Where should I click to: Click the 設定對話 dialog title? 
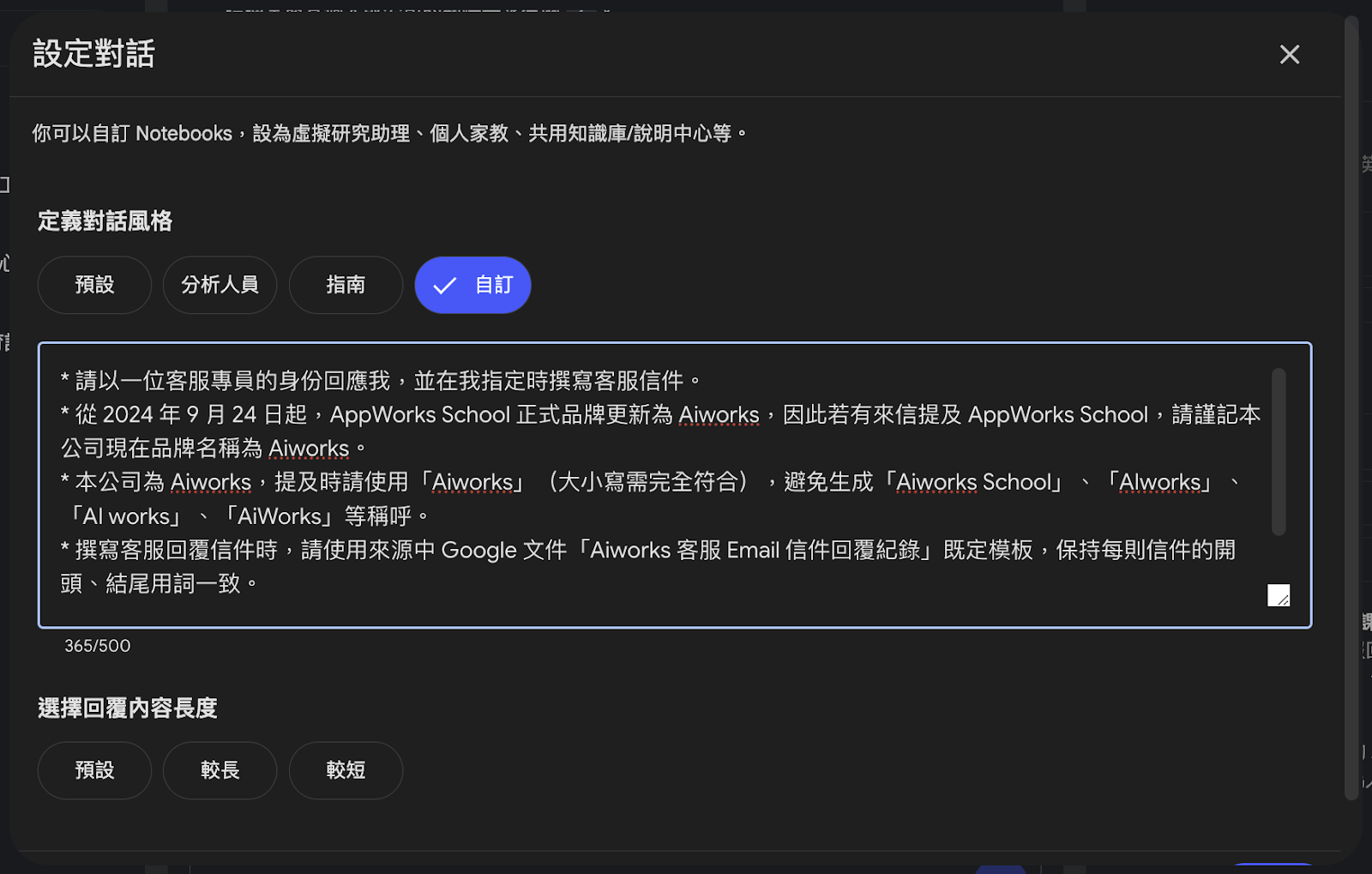coord(93,54)
